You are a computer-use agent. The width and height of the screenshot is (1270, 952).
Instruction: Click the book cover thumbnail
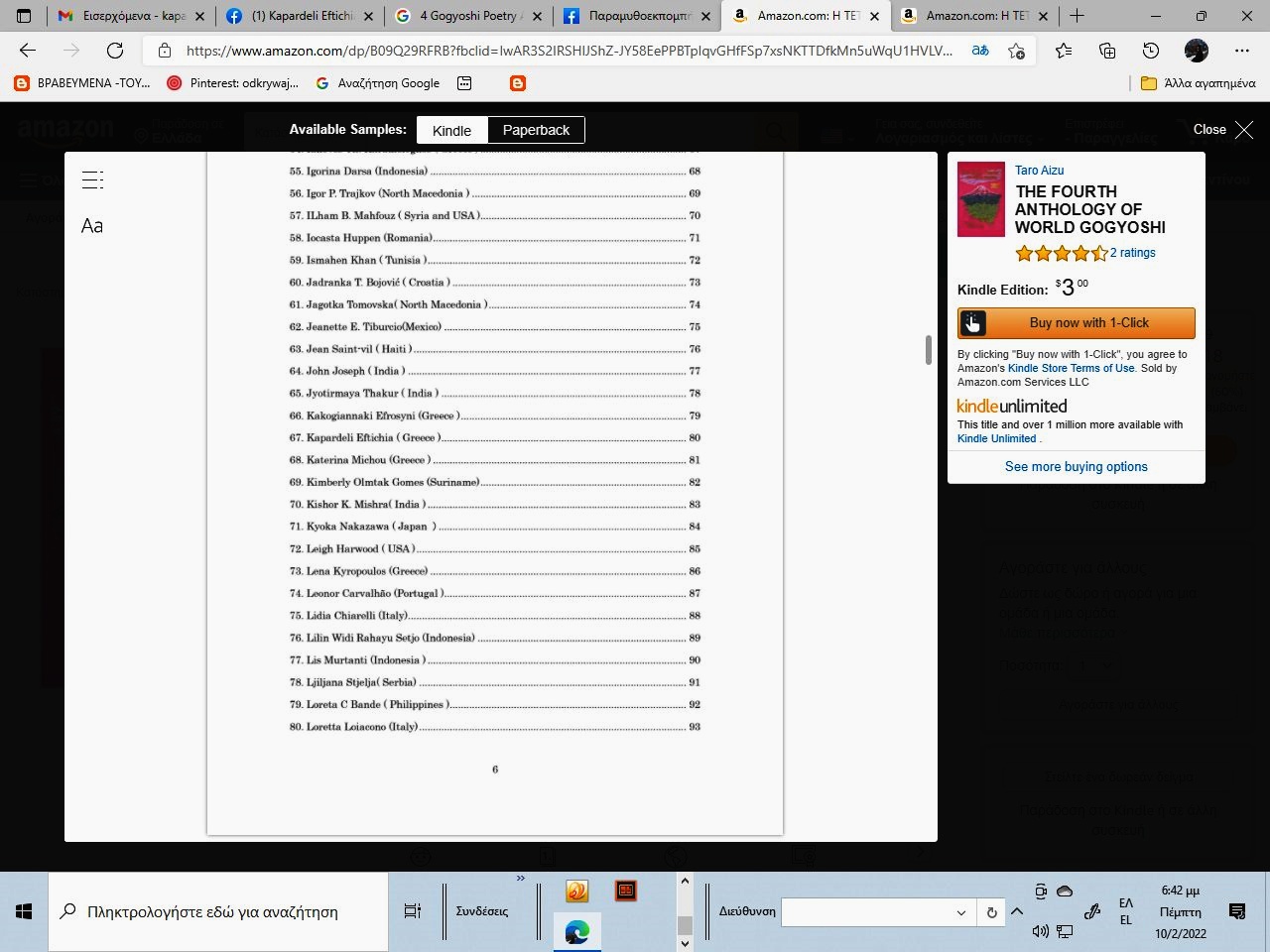pos(980,199)
